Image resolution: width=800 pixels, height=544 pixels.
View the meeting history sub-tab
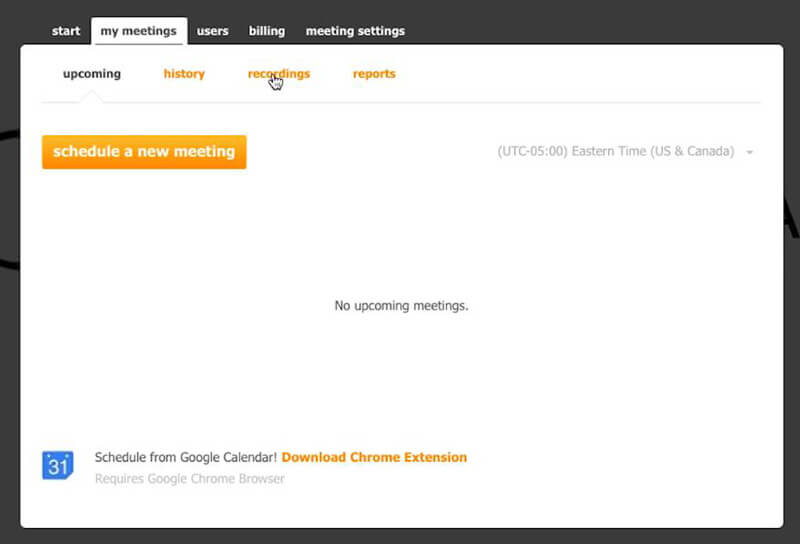click(184, 74)
